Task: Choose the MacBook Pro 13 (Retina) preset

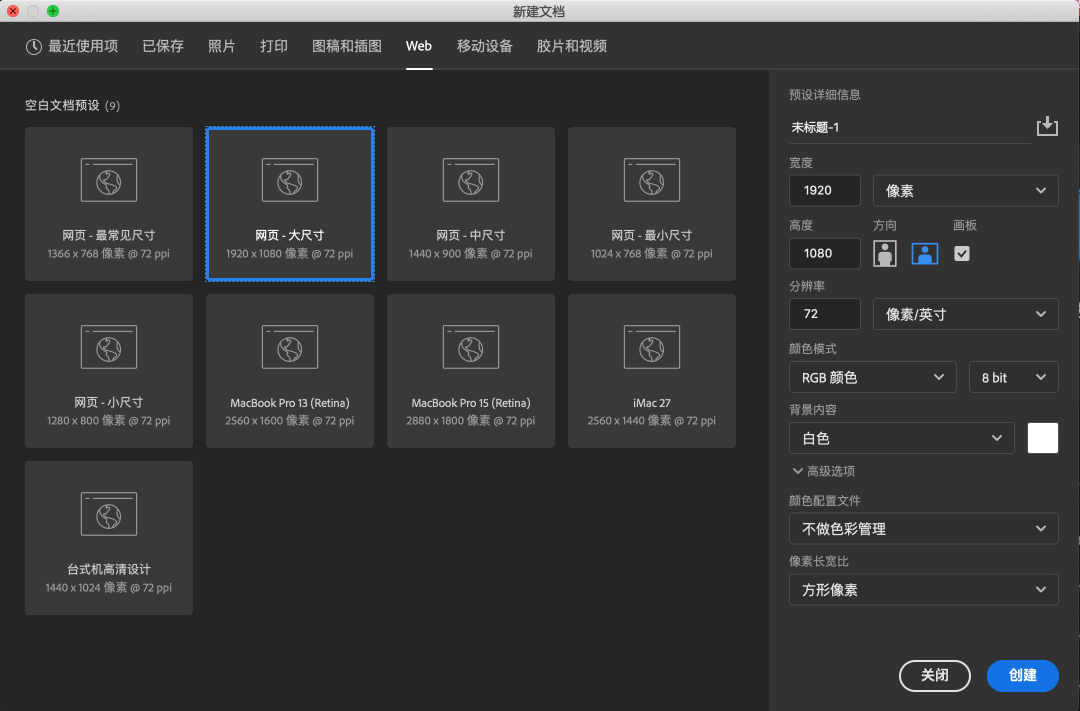Action: tap(289, 370)
